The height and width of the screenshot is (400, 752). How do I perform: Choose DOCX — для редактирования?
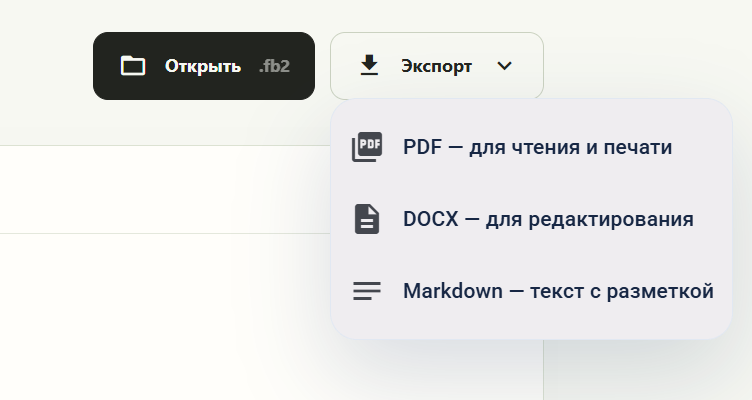(531, 219)
